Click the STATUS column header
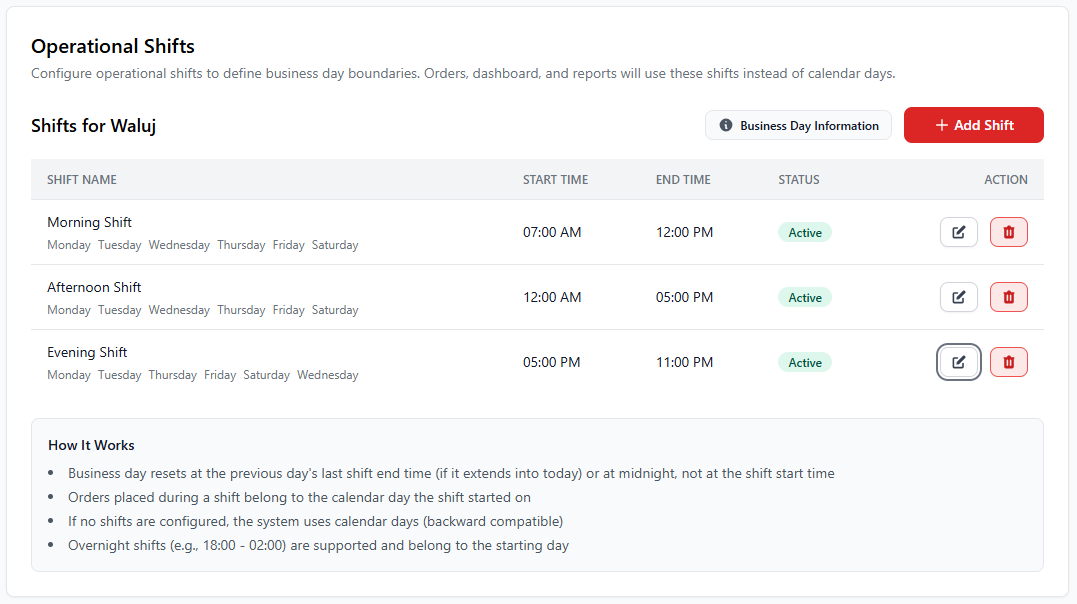 [799, 179]
